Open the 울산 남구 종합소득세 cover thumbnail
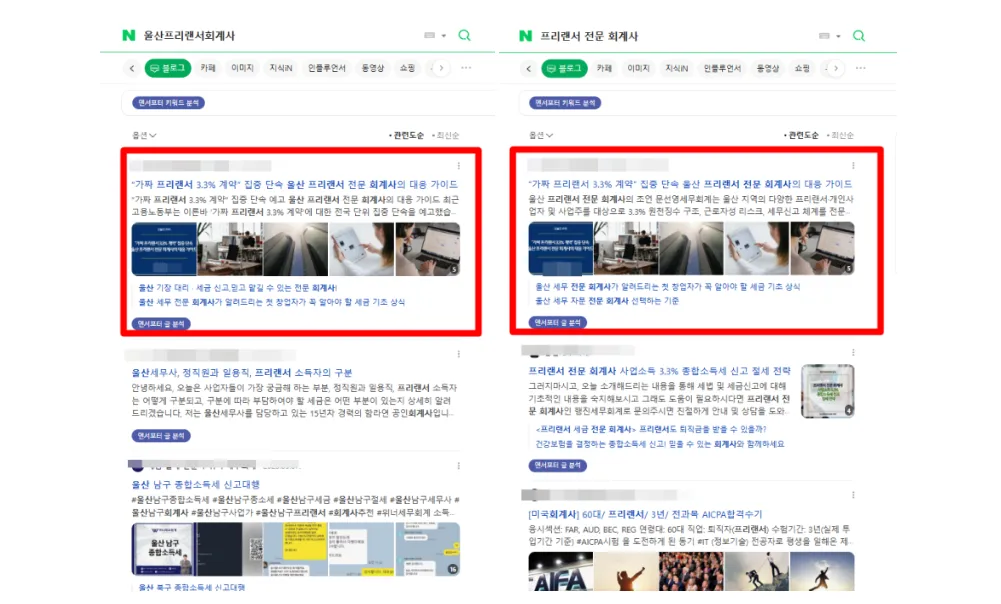 tap(164, 549)
